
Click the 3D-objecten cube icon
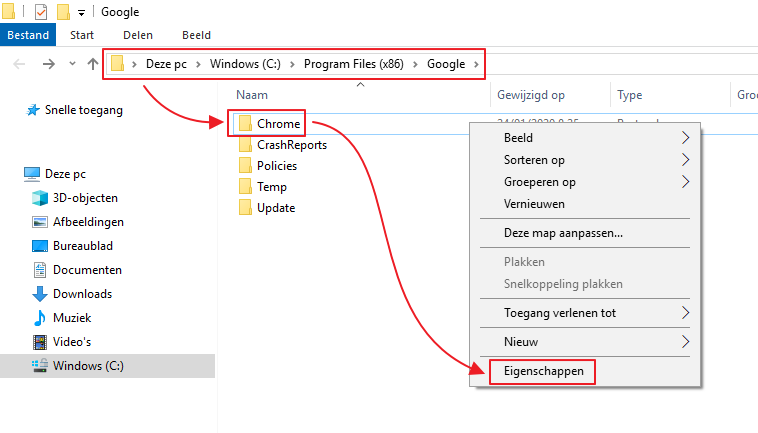click(x=40, y=198)
